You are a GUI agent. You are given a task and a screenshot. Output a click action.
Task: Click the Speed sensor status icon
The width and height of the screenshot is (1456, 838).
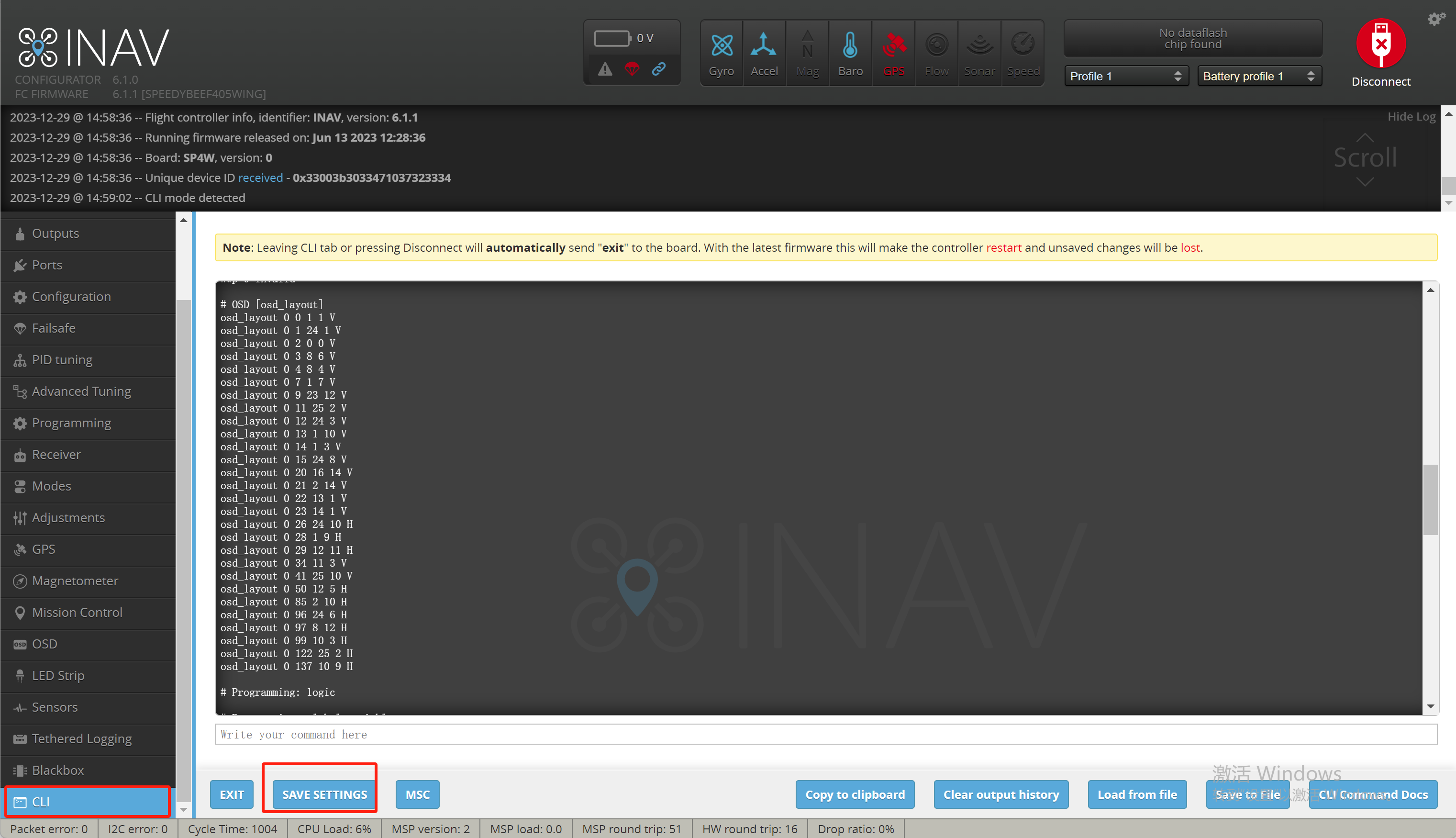tap(1023, 53)
